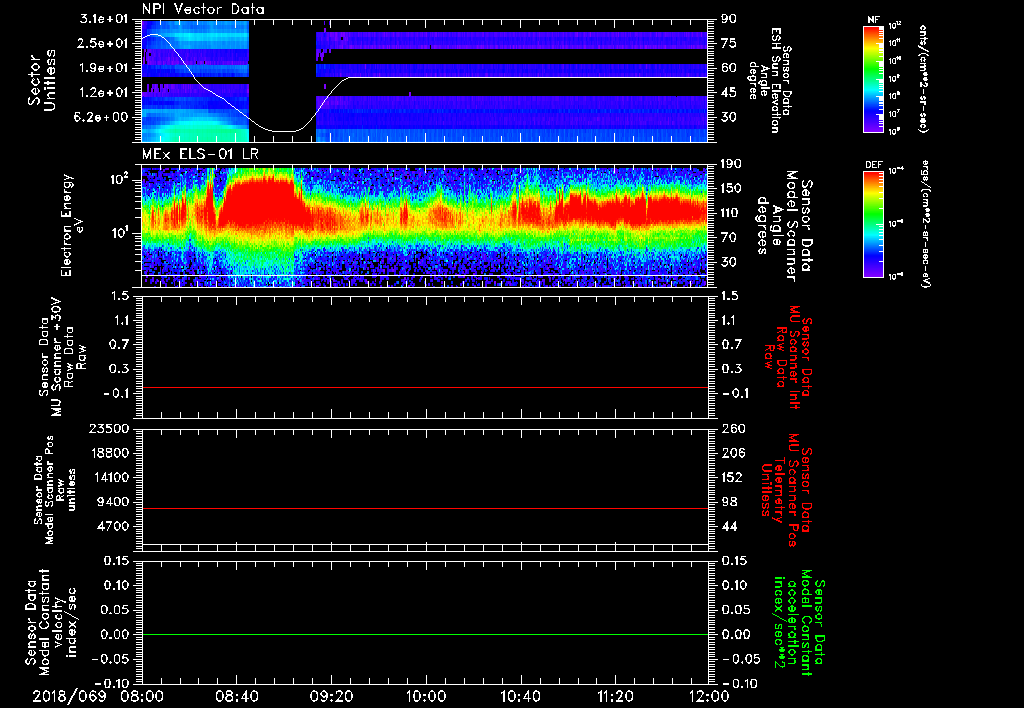
Task: Click the '60' elevation angle tick label
Action: [729, 68]
